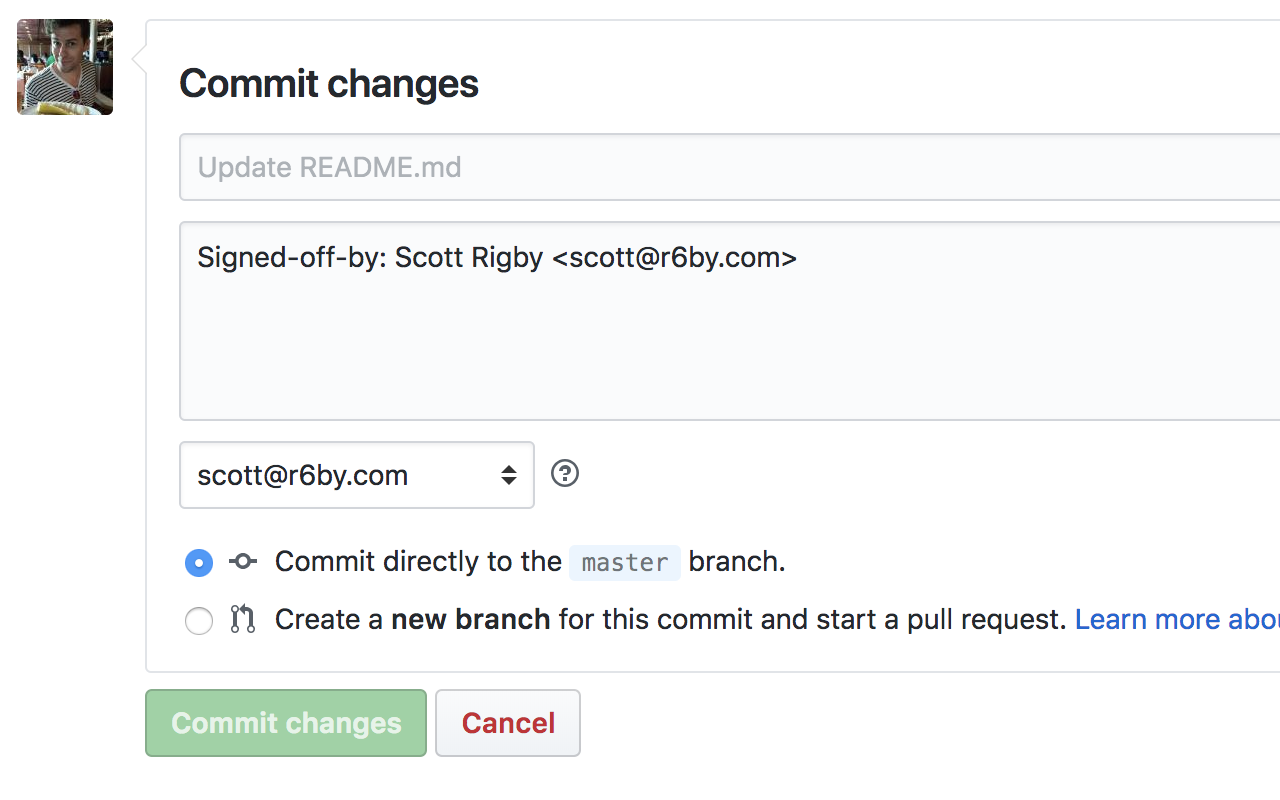
Task: Choose create a new branch for this commit
Action: (x=198, y=620)
